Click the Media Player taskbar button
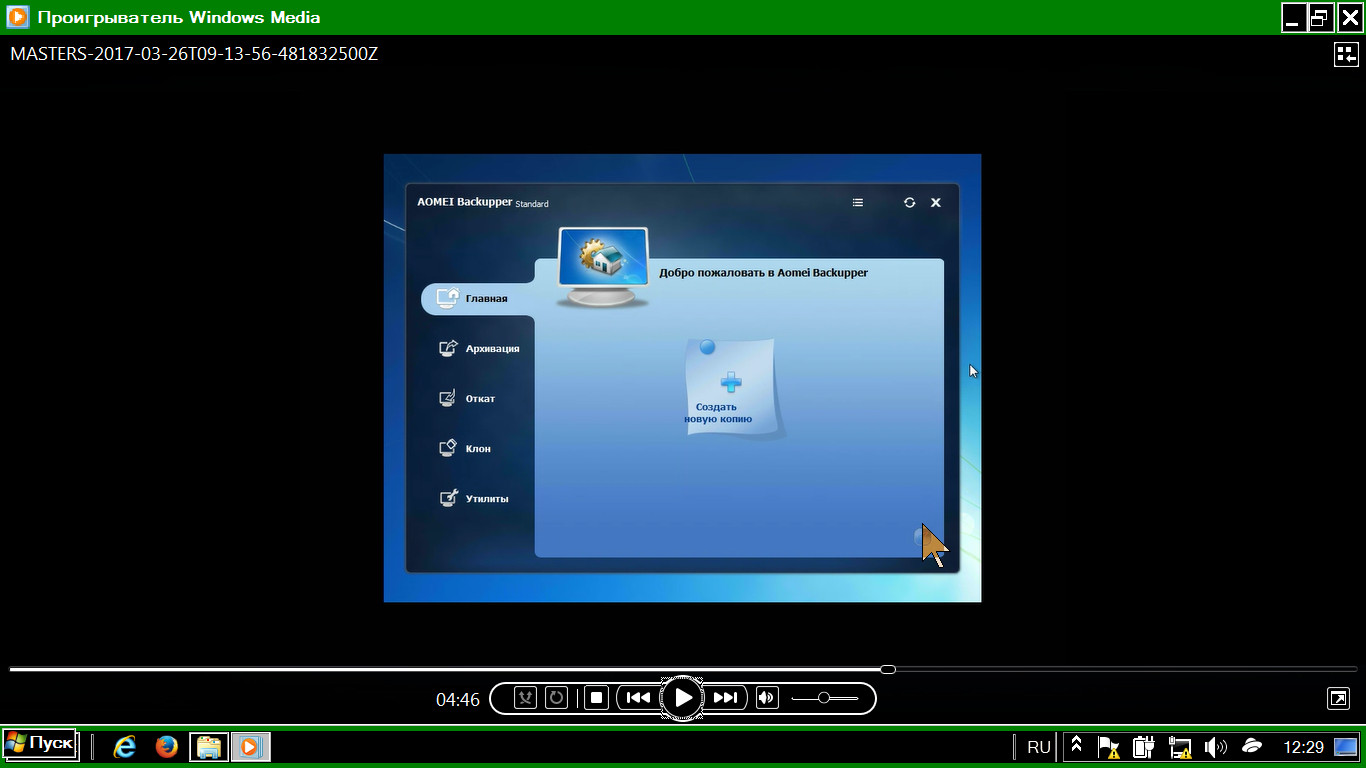Viewport: 1366px width, 768px height. [251, 746]
